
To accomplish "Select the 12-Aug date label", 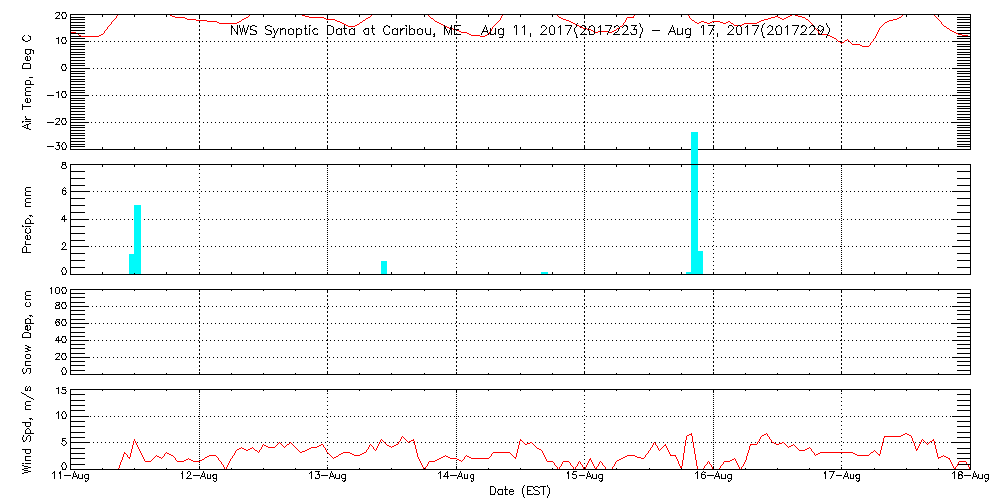I will [199, 476].
